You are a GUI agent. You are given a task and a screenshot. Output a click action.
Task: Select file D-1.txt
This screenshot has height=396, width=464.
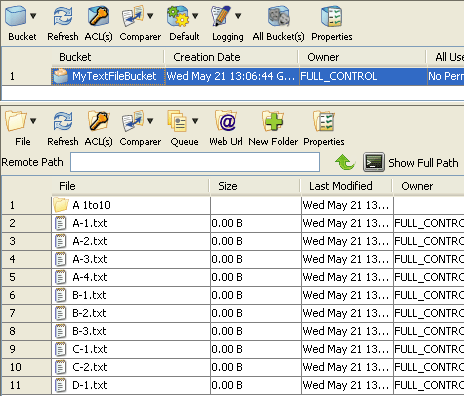(x=233, y=385)
